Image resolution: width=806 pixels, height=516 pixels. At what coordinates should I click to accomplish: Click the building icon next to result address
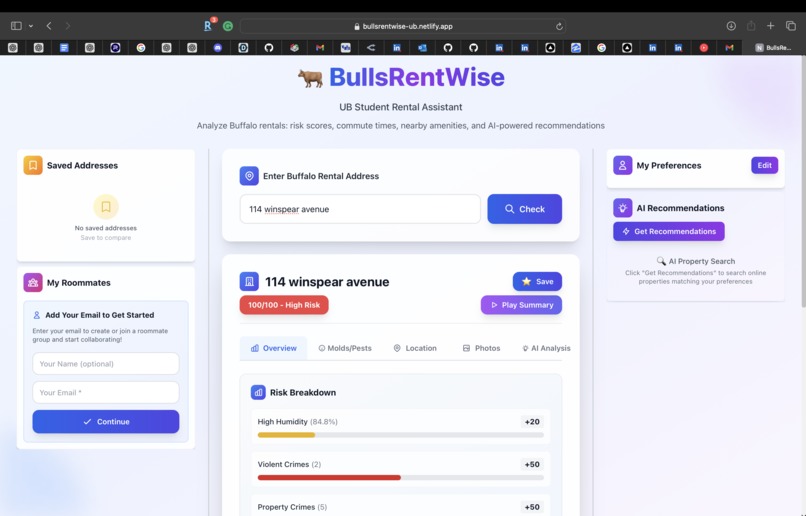click(249, 282)
